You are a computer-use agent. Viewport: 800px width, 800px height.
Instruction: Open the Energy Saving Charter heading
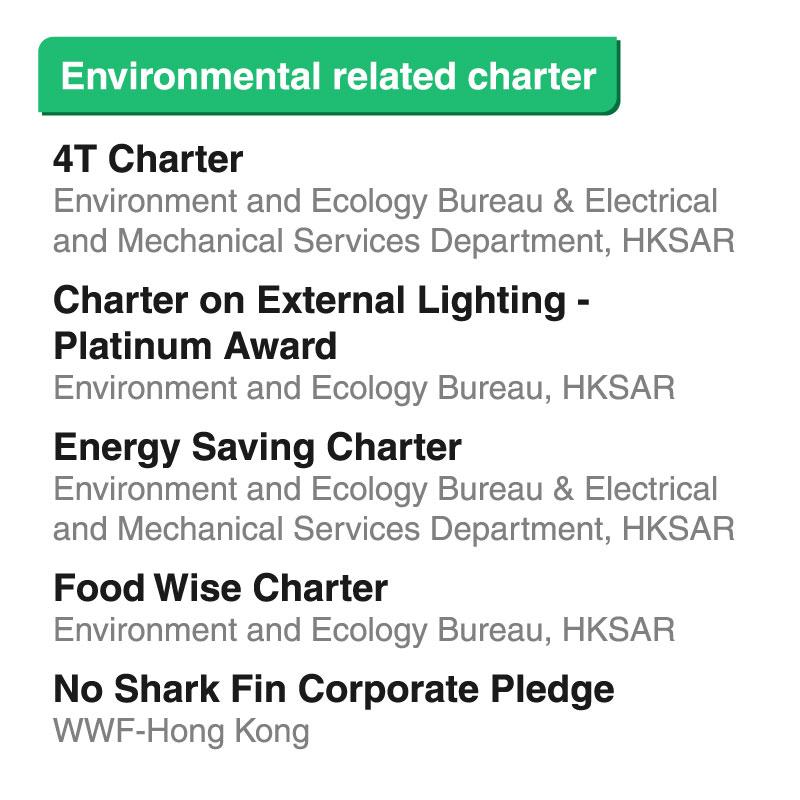(257, 448)
